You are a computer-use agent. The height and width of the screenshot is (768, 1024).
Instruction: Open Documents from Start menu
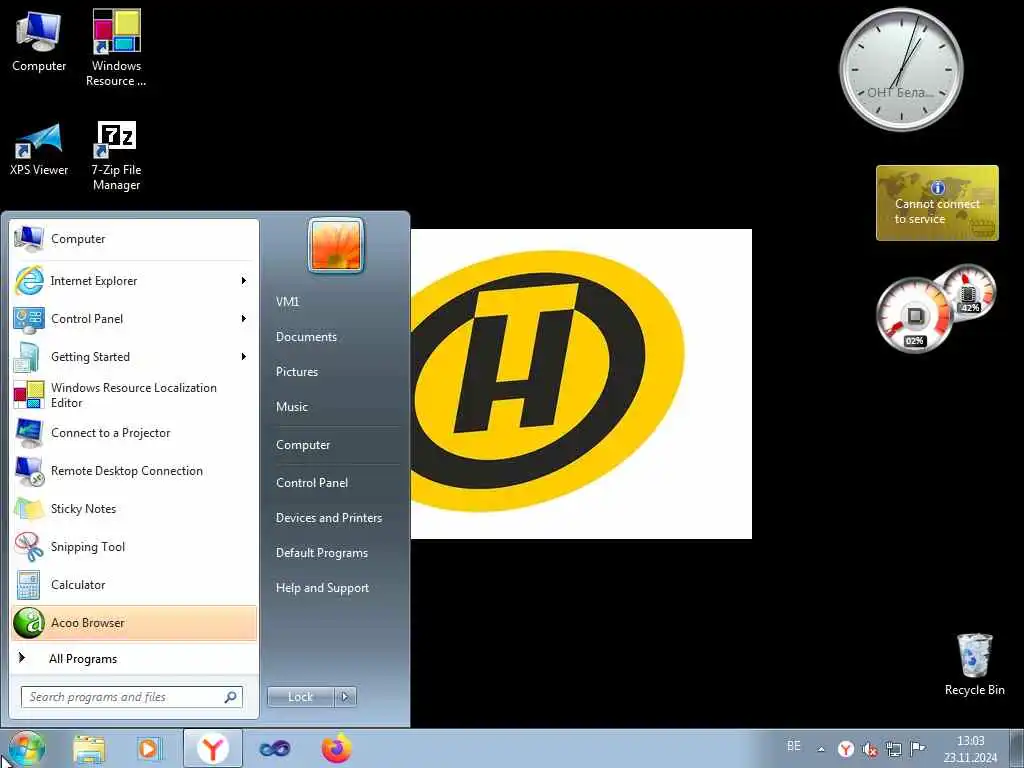pyautogui.click(x=306, y=337)
